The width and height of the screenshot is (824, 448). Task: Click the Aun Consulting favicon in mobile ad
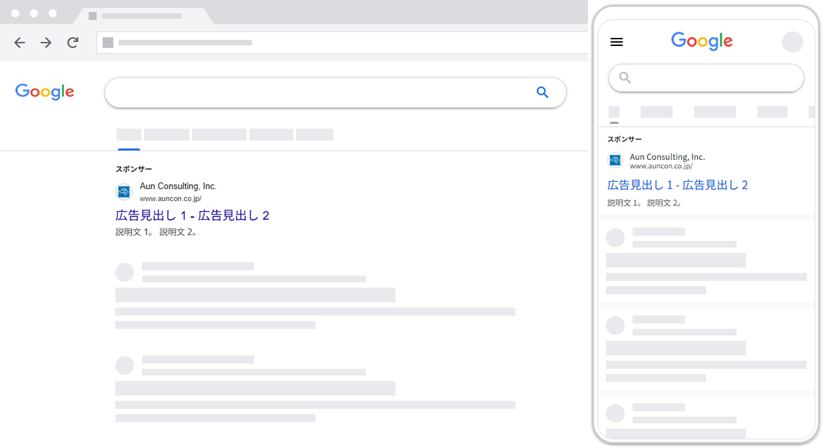pyautogui.click(x=615, y=160)
